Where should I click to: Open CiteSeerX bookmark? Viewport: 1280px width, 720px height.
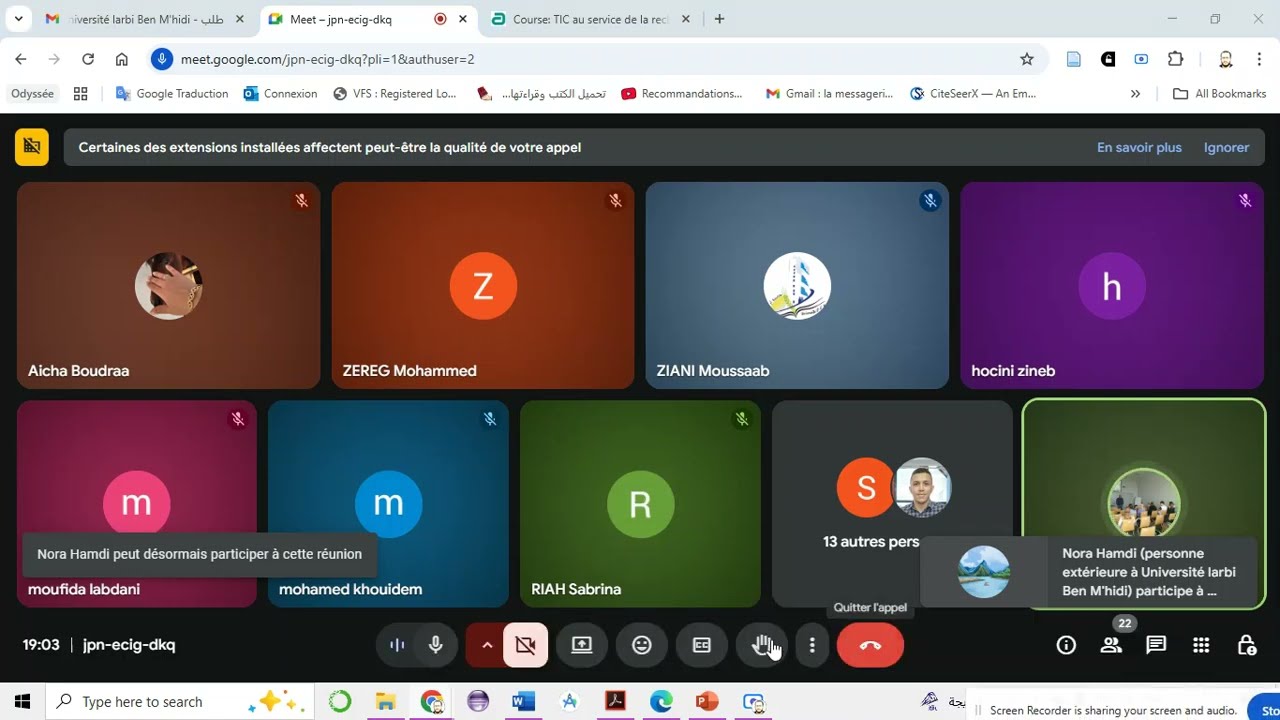tap(973, 93)
